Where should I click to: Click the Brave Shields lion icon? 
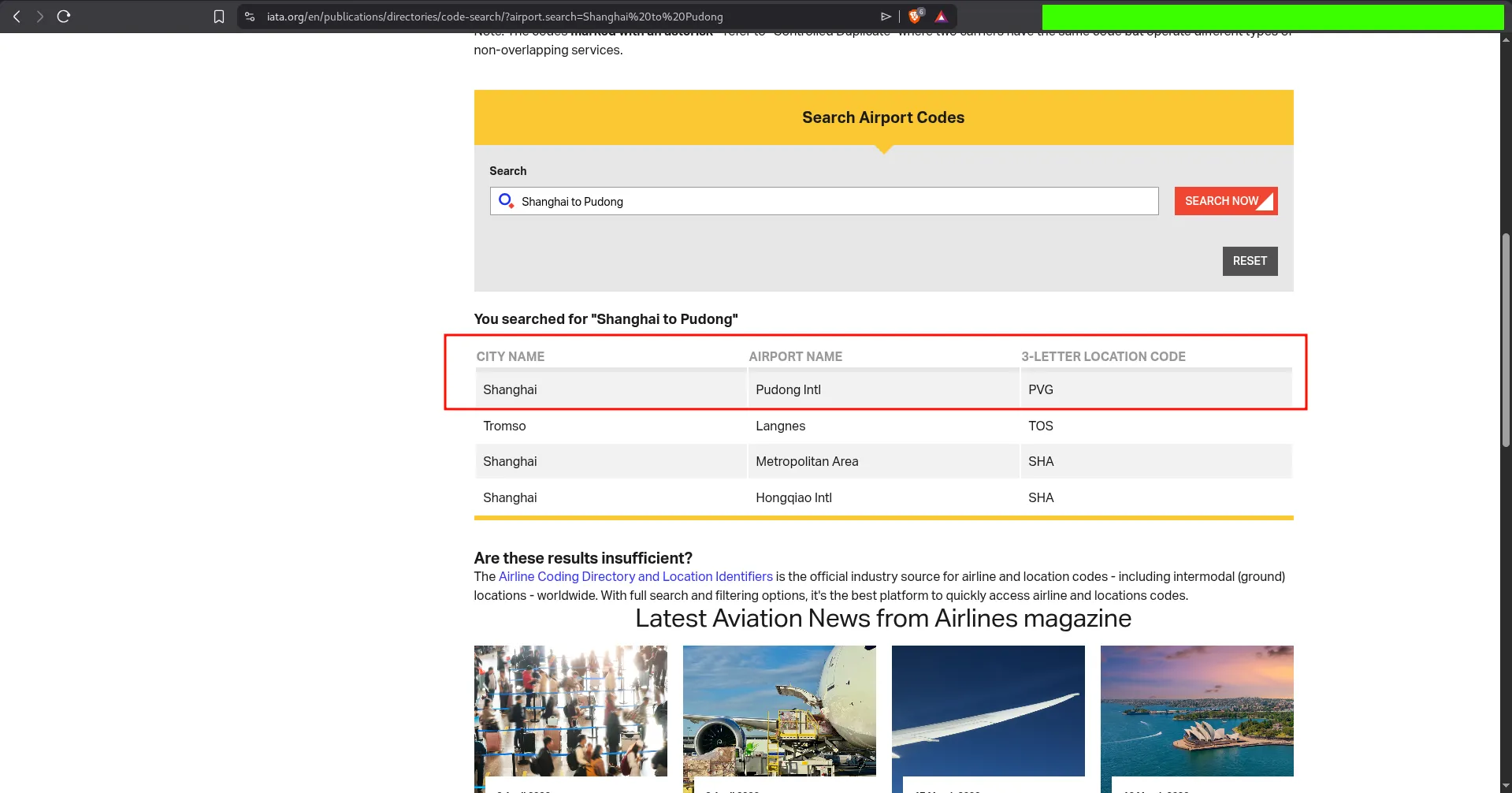(x=915, y=17)
